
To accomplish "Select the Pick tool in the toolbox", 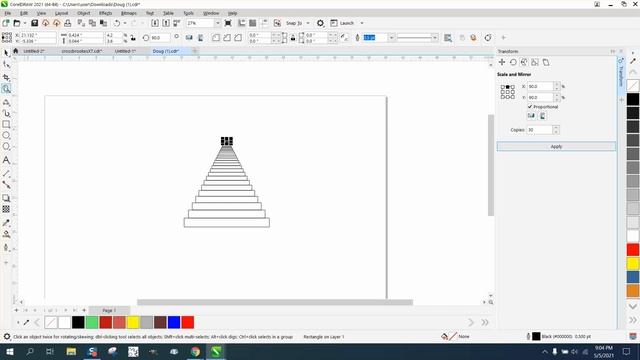I will [x=6, y=53].
